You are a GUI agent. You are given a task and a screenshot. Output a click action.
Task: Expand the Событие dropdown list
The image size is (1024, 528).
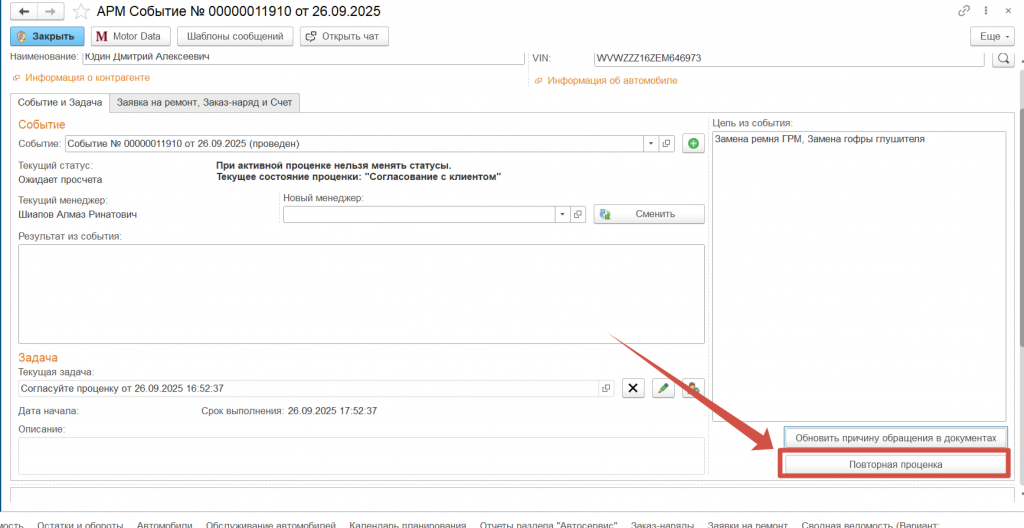point(650,143)
